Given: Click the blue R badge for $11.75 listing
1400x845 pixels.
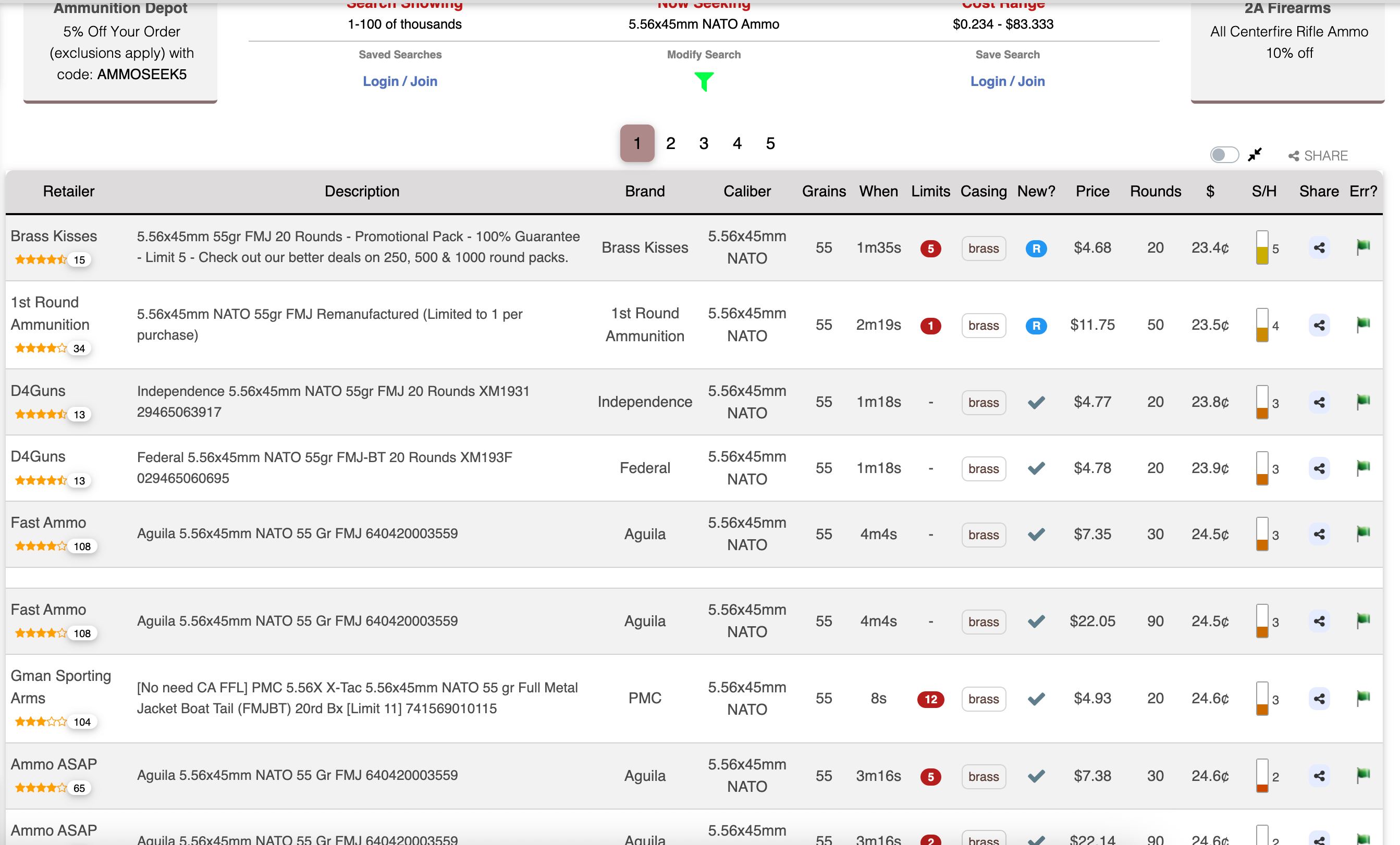Looking at the screenshot, I should (x=1036, y=326).
